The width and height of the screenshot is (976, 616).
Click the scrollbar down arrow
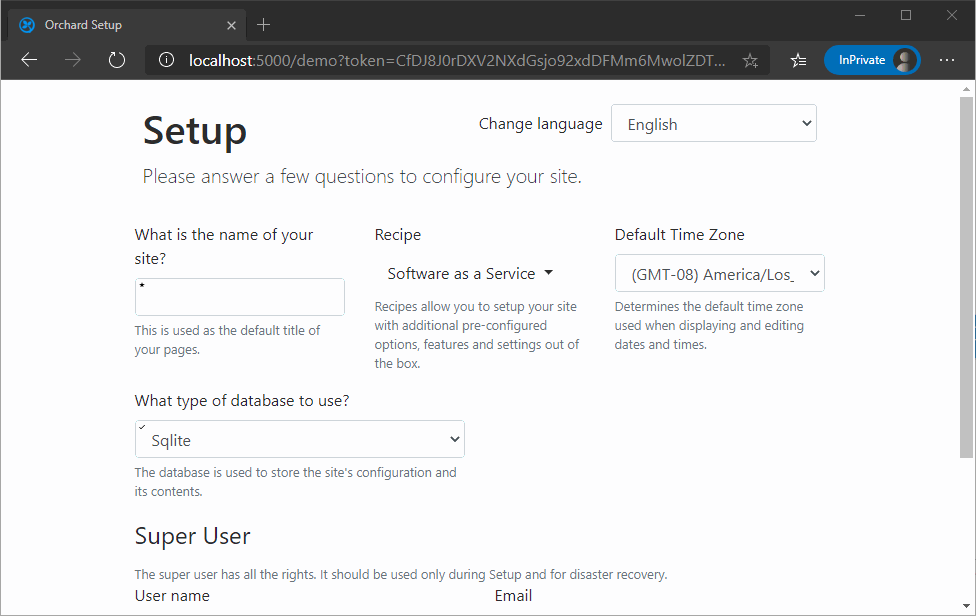click(x=966, y=605)
